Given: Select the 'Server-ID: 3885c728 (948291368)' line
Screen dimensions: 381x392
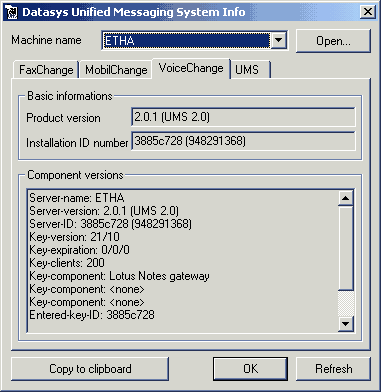Looking at the screenshot, I should pos(110,224).
